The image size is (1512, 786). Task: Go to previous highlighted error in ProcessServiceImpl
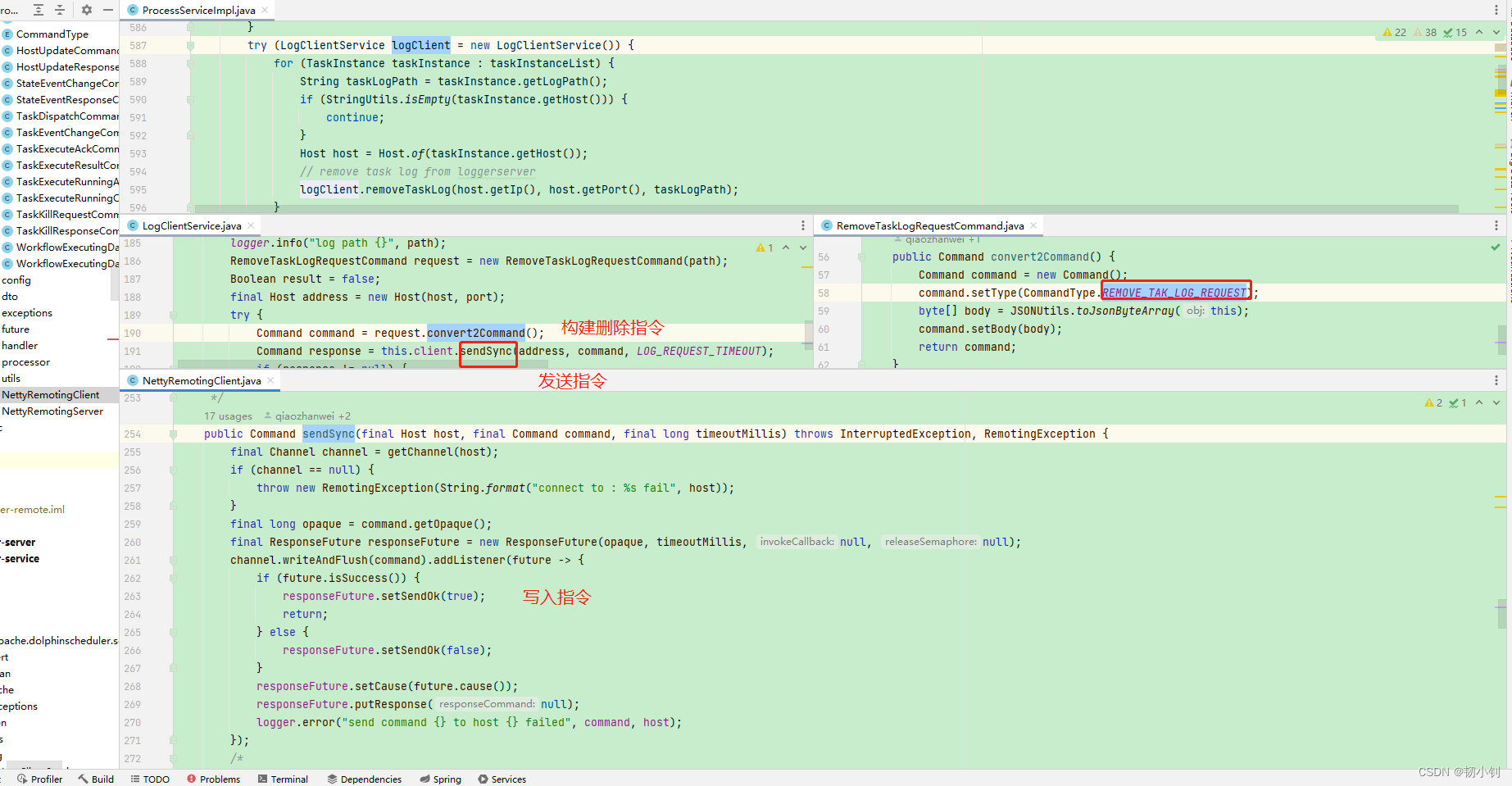click(x=1479, y=33)
